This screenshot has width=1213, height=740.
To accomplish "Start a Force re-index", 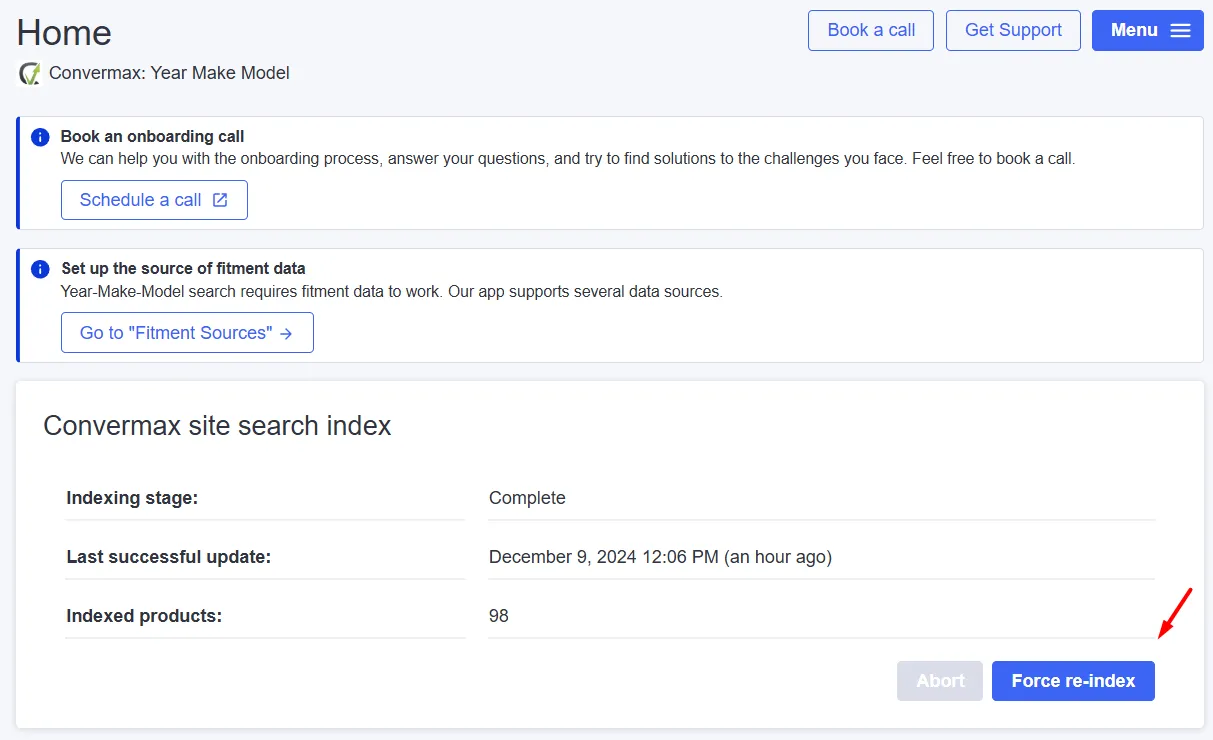I will (1073, 681).
